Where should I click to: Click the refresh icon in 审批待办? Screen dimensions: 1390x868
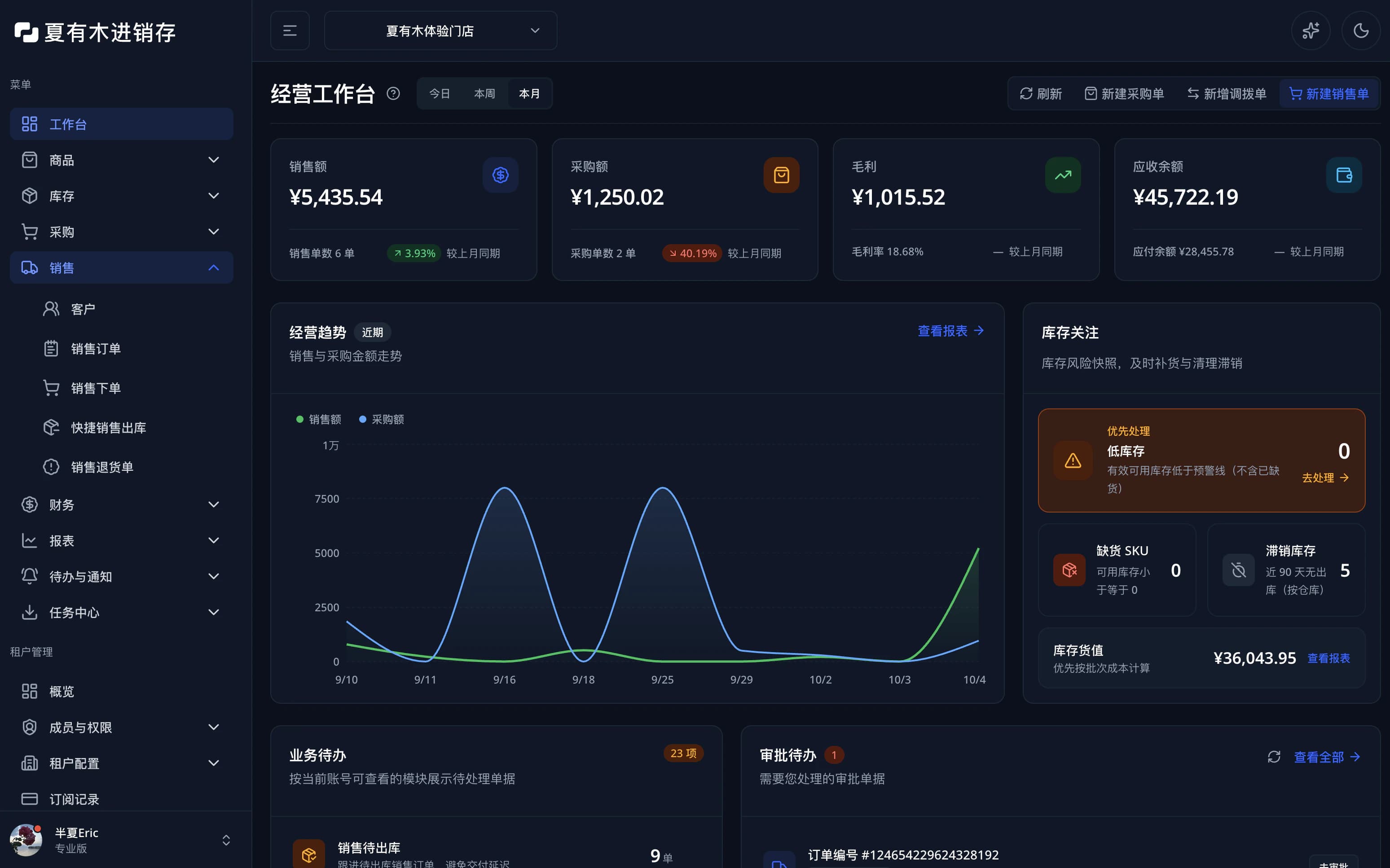(1274, 757)
